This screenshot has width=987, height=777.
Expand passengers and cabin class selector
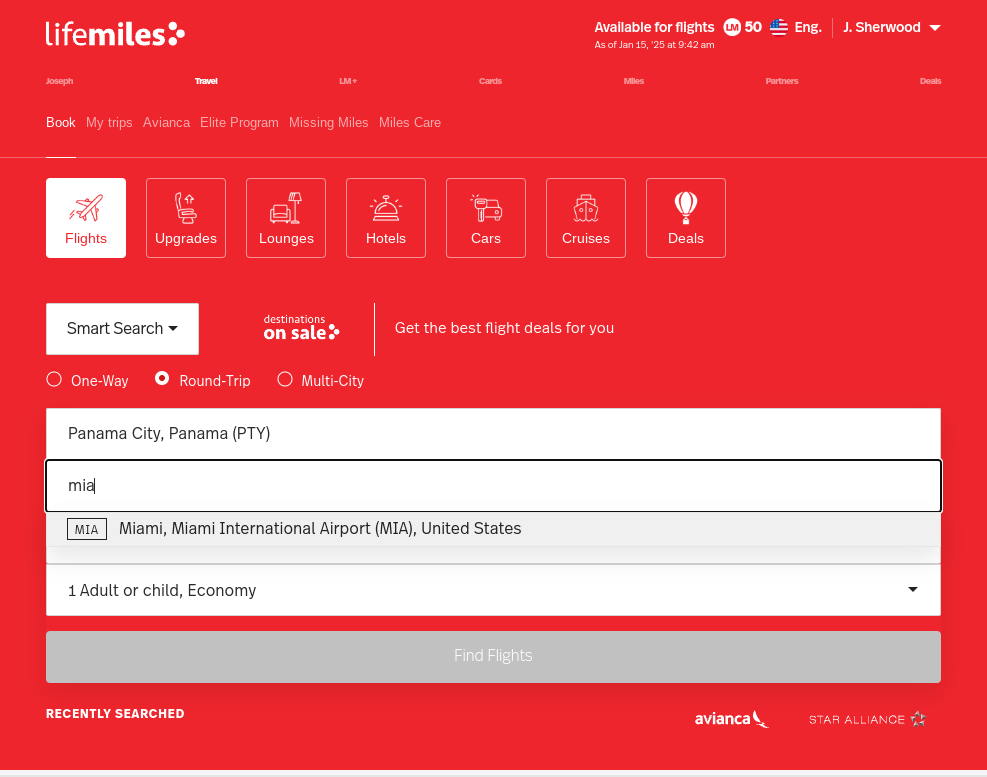click(494, 590)
